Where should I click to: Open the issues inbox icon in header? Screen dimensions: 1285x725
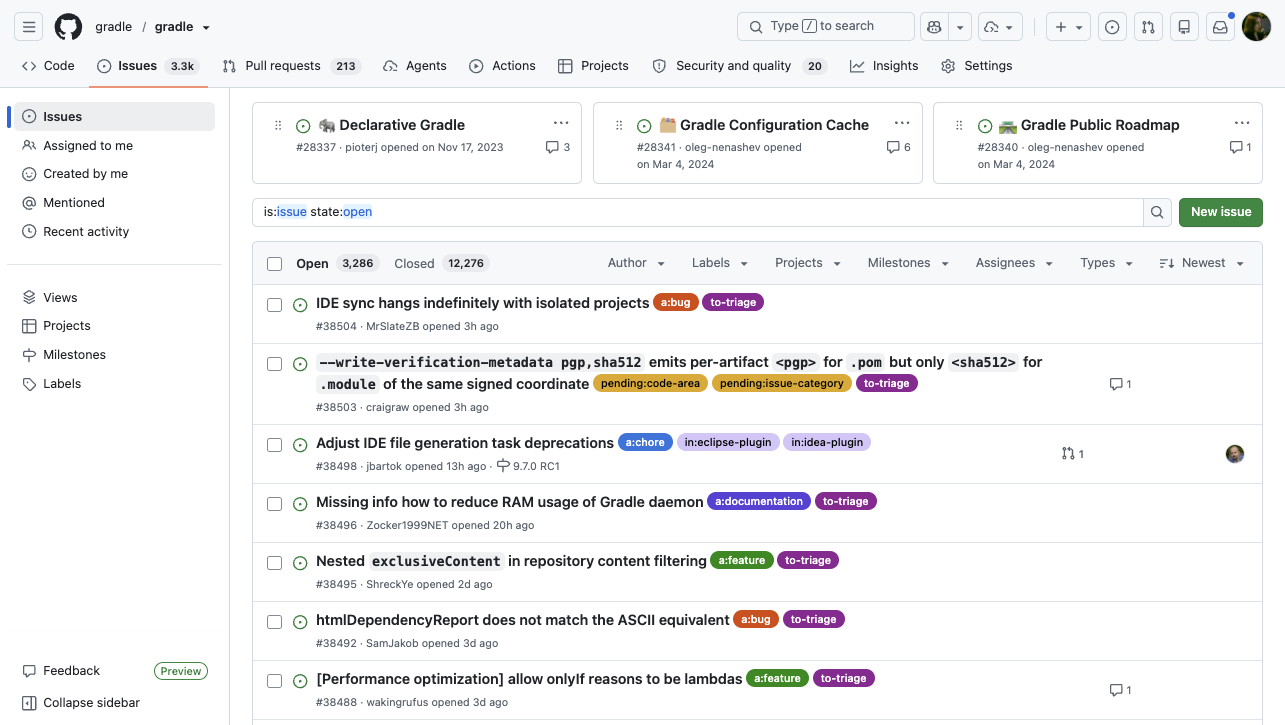(x=1111, y=27)
